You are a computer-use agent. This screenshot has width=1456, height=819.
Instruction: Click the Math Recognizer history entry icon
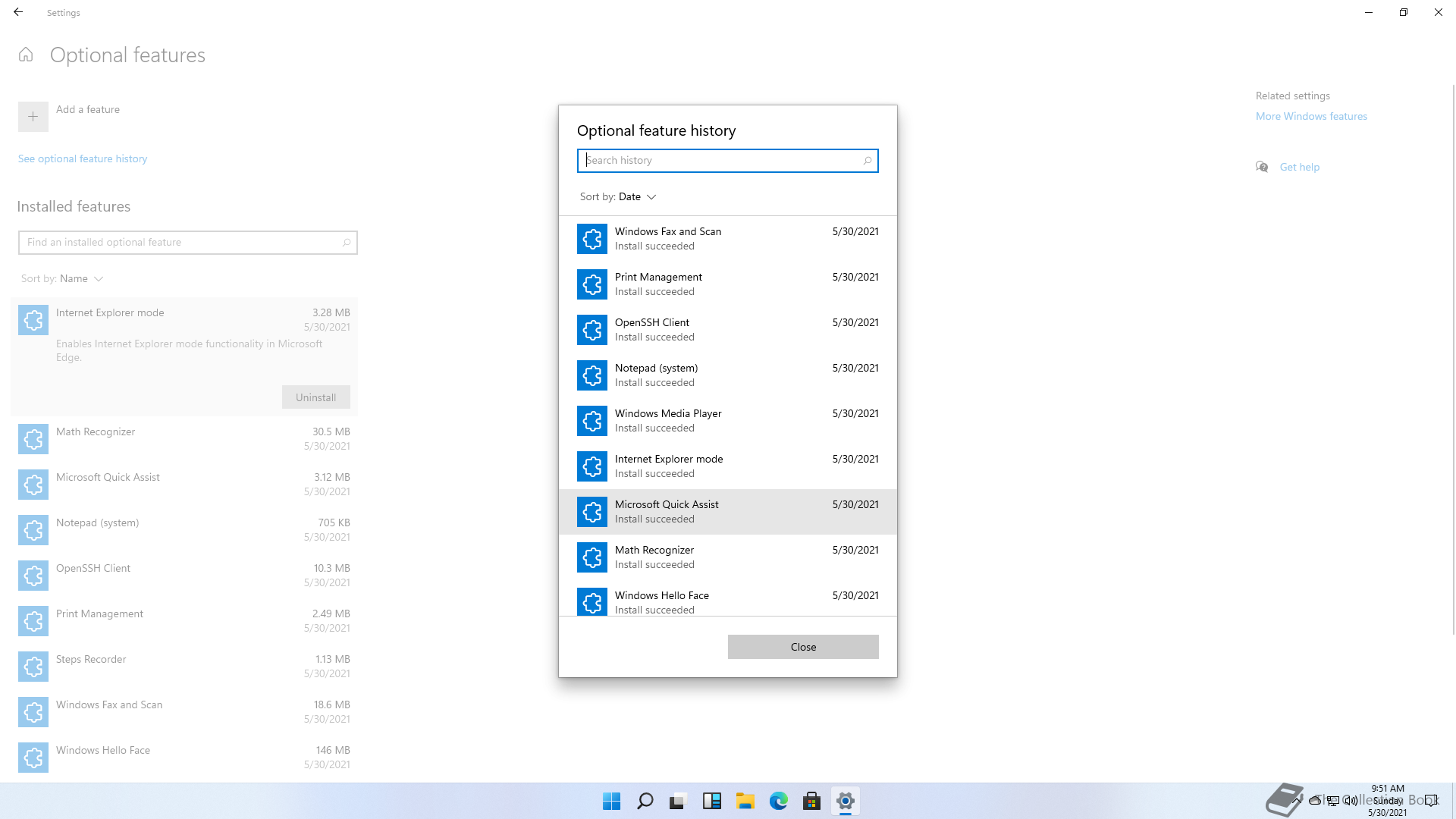point(591,557)
